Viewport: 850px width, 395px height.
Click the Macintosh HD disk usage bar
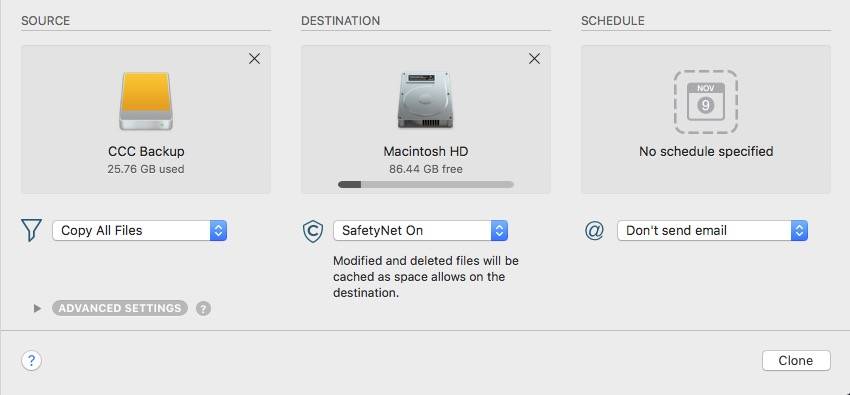pyautogui.click(x=426, y=185)
